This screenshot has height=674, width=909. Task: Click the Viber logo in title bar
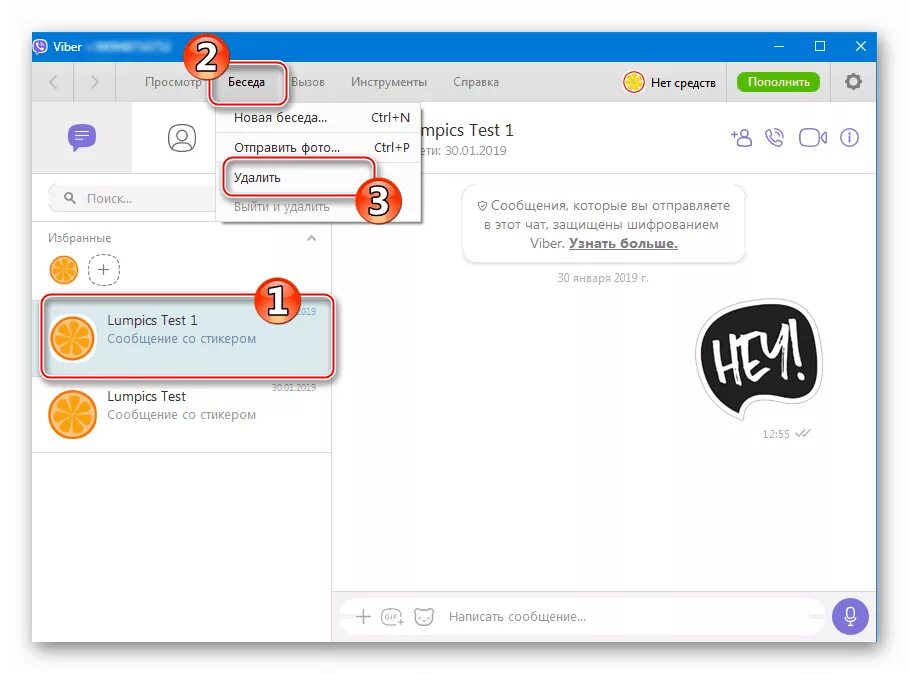41,46
